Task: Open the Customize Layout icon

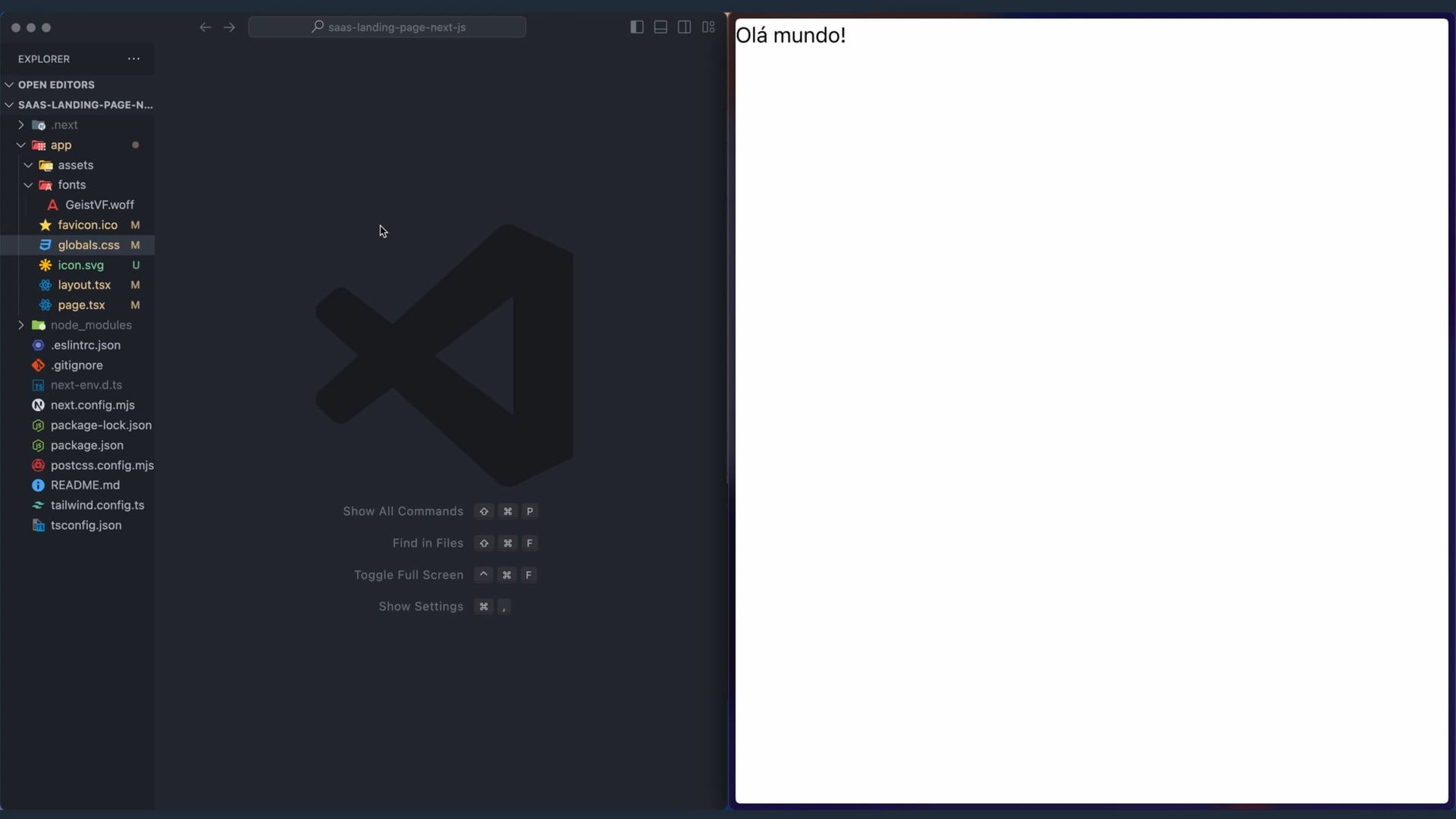Action: [x=708, y=27]
